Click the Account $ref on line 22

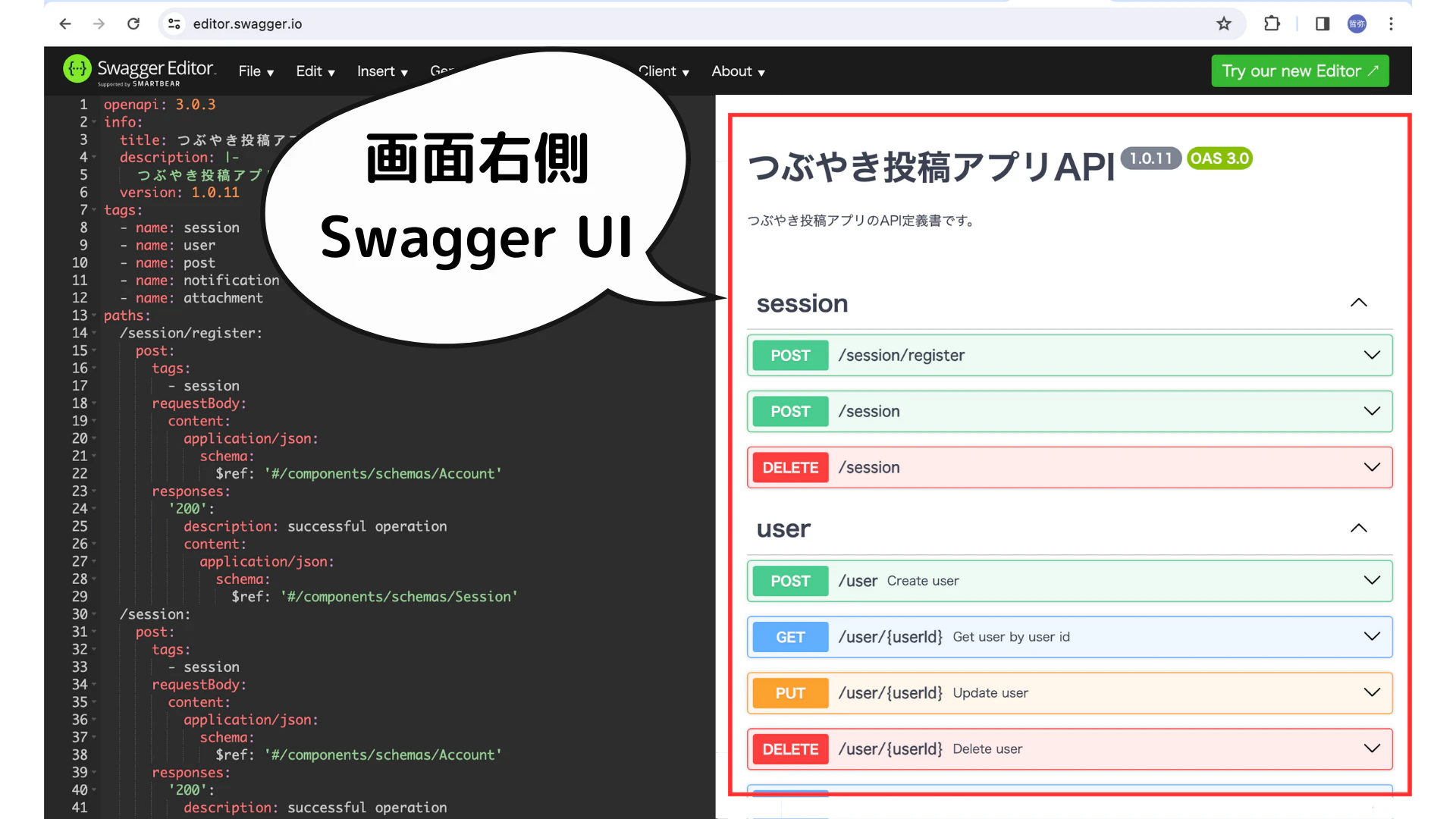tap(358, 474)
